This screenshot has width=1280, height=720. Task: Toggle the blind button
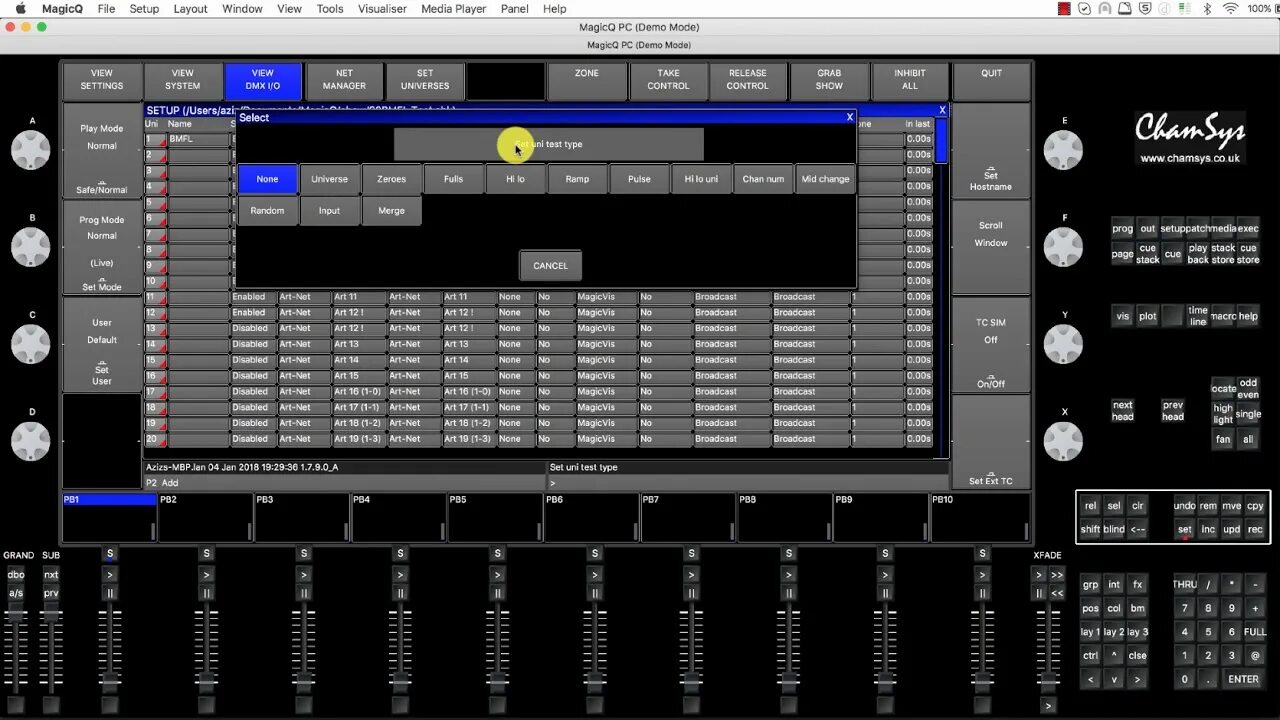[x=1113, y=529]
